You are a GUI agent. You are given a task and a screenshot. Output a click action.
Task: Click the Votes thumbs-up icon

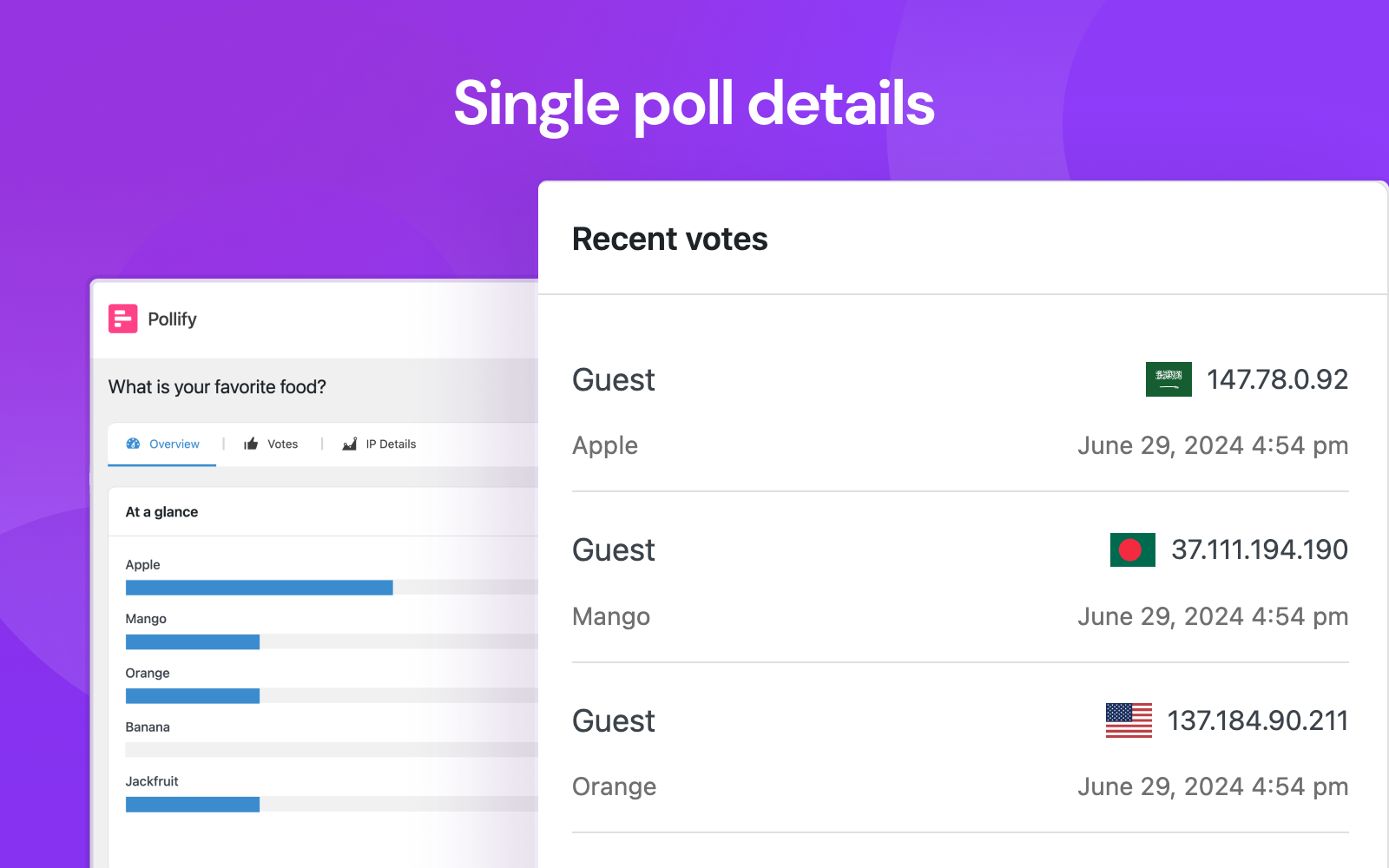point(251,444)
